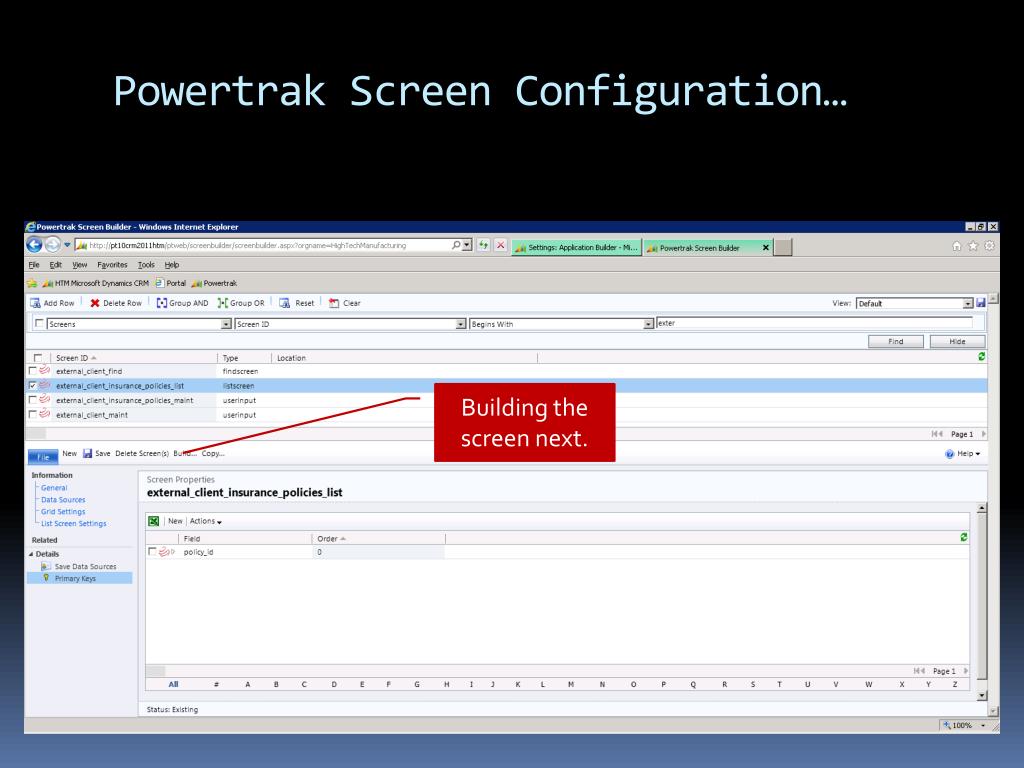This screenshot has width=1024, height=768.
Task: Switch to Settings: Application Builder tab
Action: (576, 248)
